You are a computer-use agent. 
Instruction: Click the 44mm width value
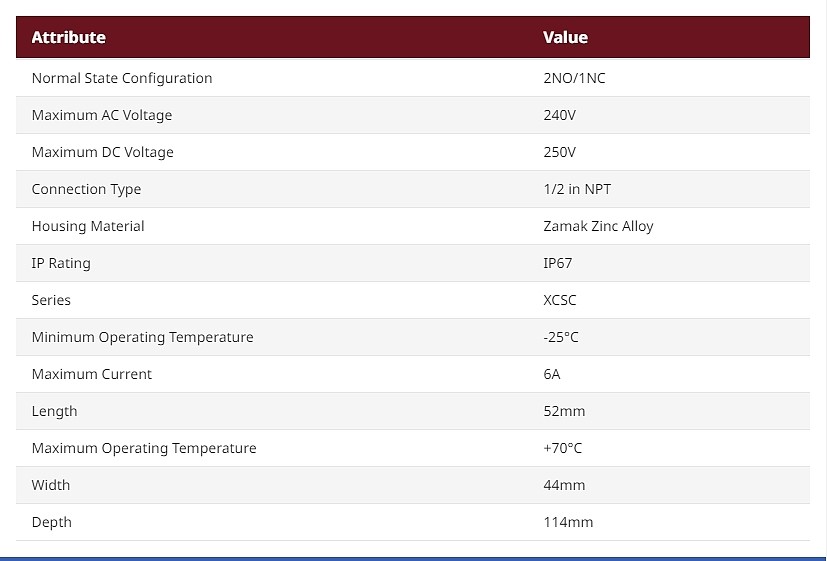coord(564,485)
